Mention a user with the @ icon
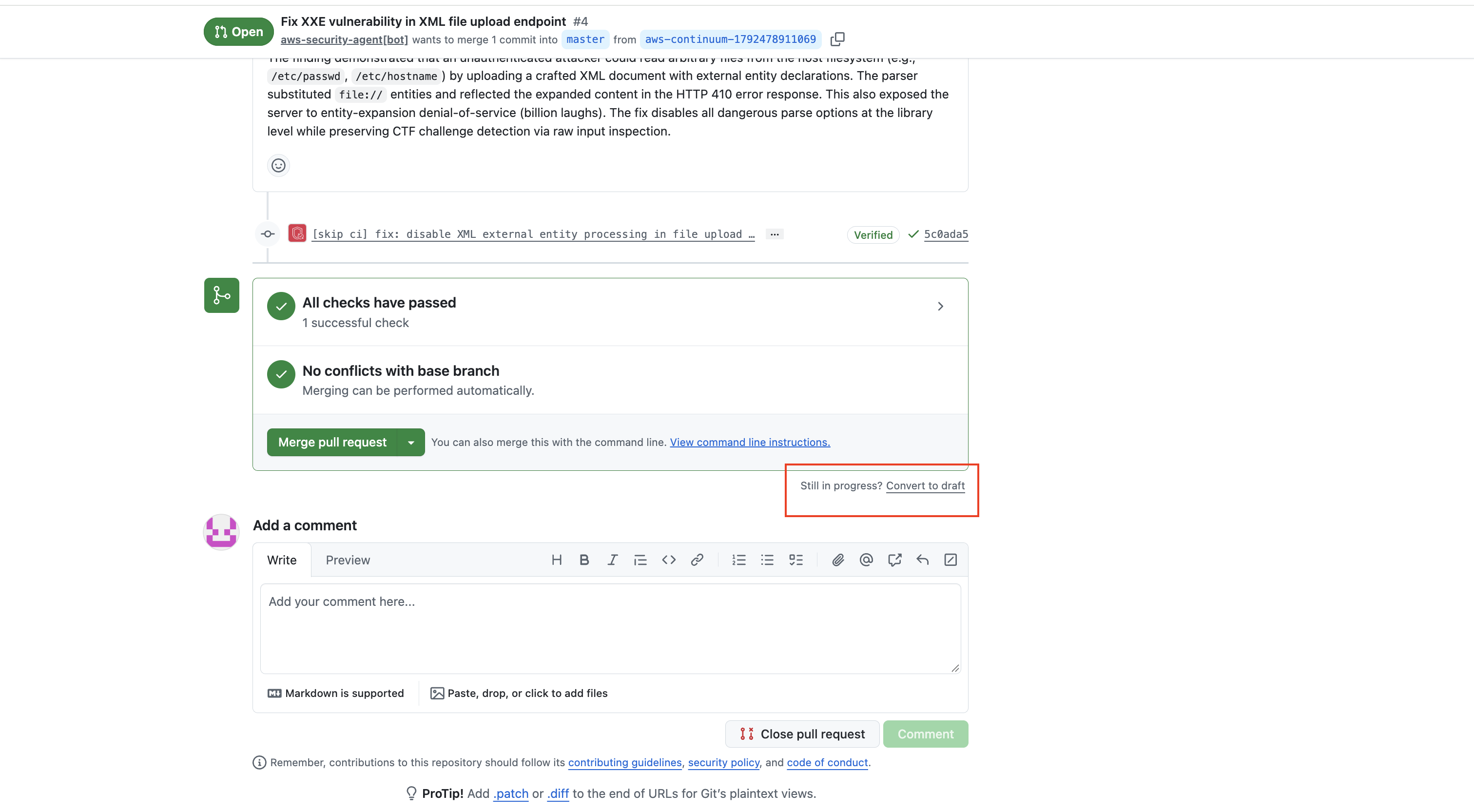 pyautogui.click(x=866, y=560)
